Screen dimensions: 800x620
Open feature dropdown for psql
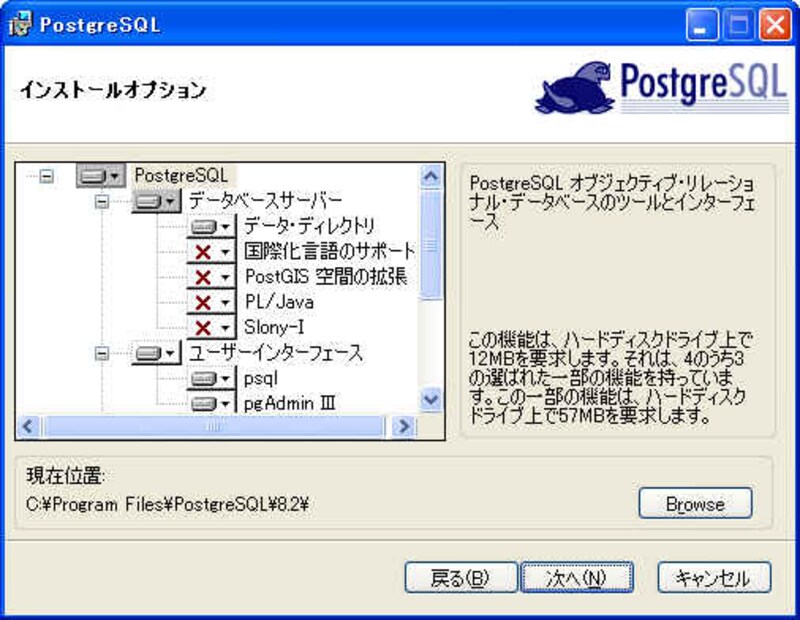tap(211, 378)
